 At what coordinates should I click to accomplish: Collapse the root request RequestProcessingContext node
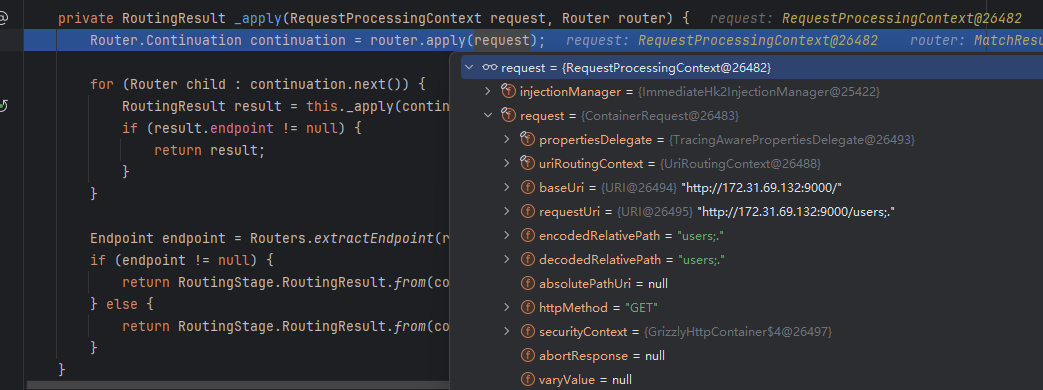[x=469, y=67]
